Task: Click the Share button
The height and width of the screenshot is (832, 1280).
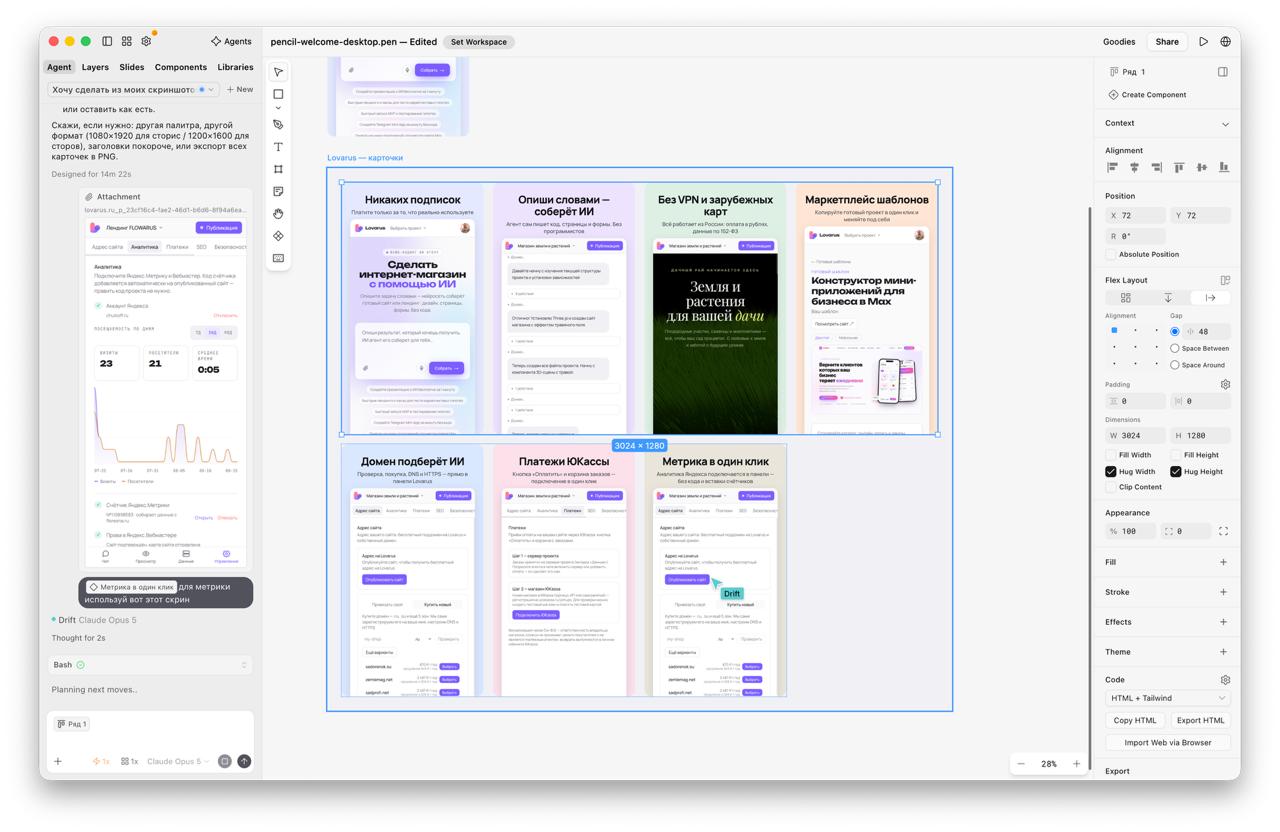Action: point(1167,42)
